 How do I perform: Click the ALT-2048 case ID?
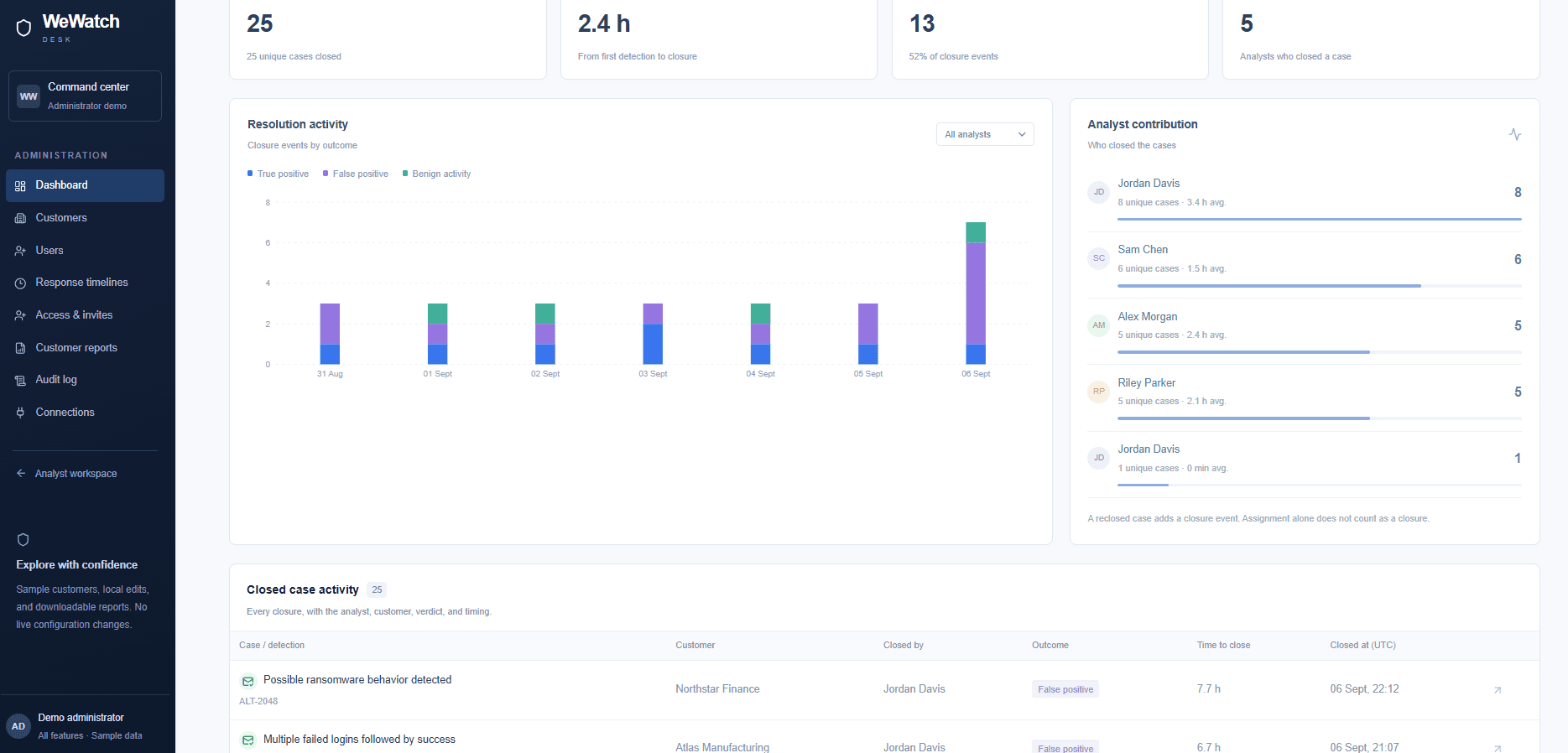258,701
